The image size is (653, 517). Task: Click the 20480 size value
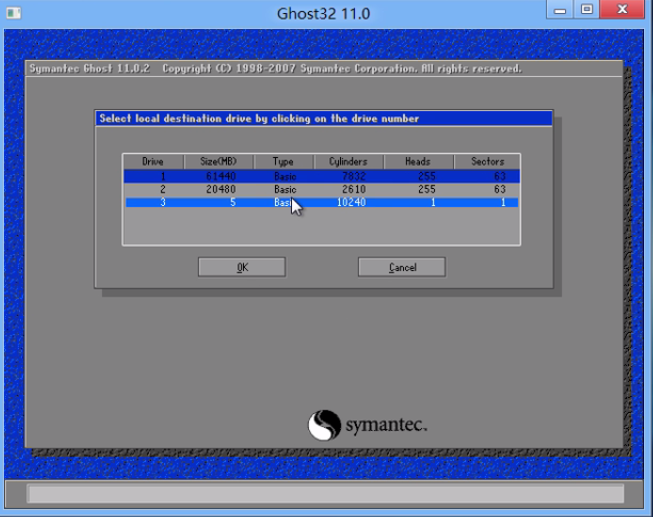click(x=221, y=190)
